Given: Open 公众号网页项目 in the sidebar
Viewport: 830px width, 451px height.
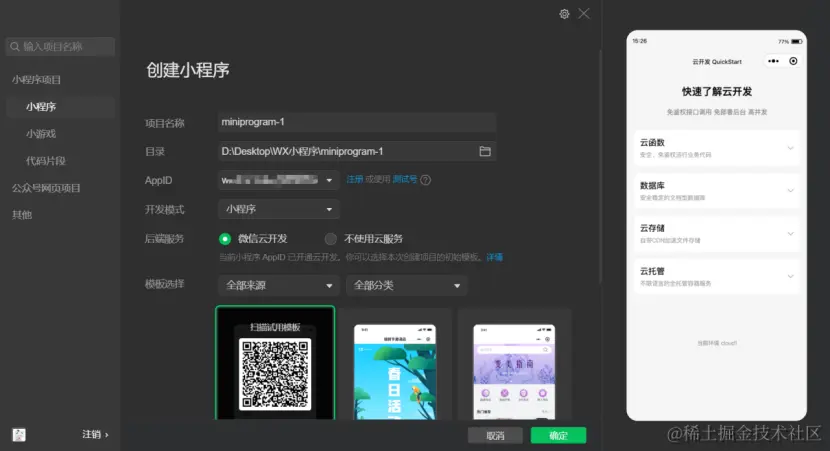Looking at the screenshot, I should click(46, 188).
